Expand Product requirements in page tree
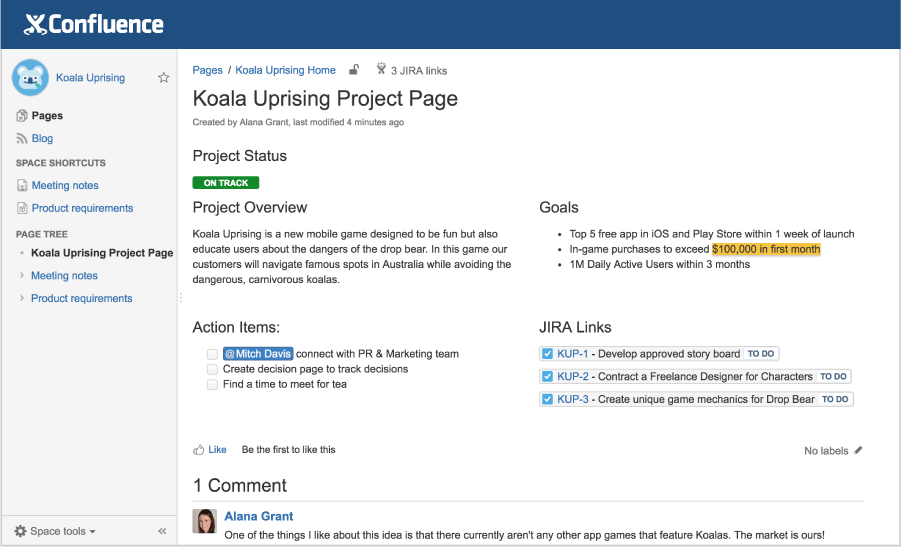The image size is (901, 547). [22, 298]
